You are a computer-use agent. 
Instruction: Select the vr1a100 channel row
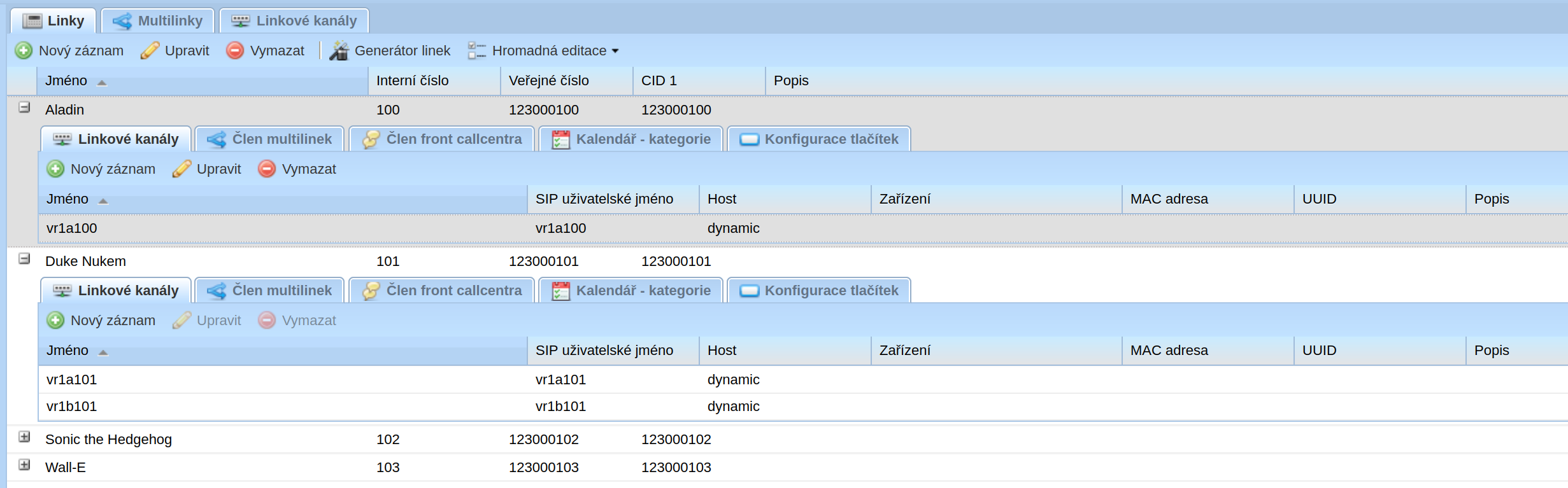click(x=803, y=228)
